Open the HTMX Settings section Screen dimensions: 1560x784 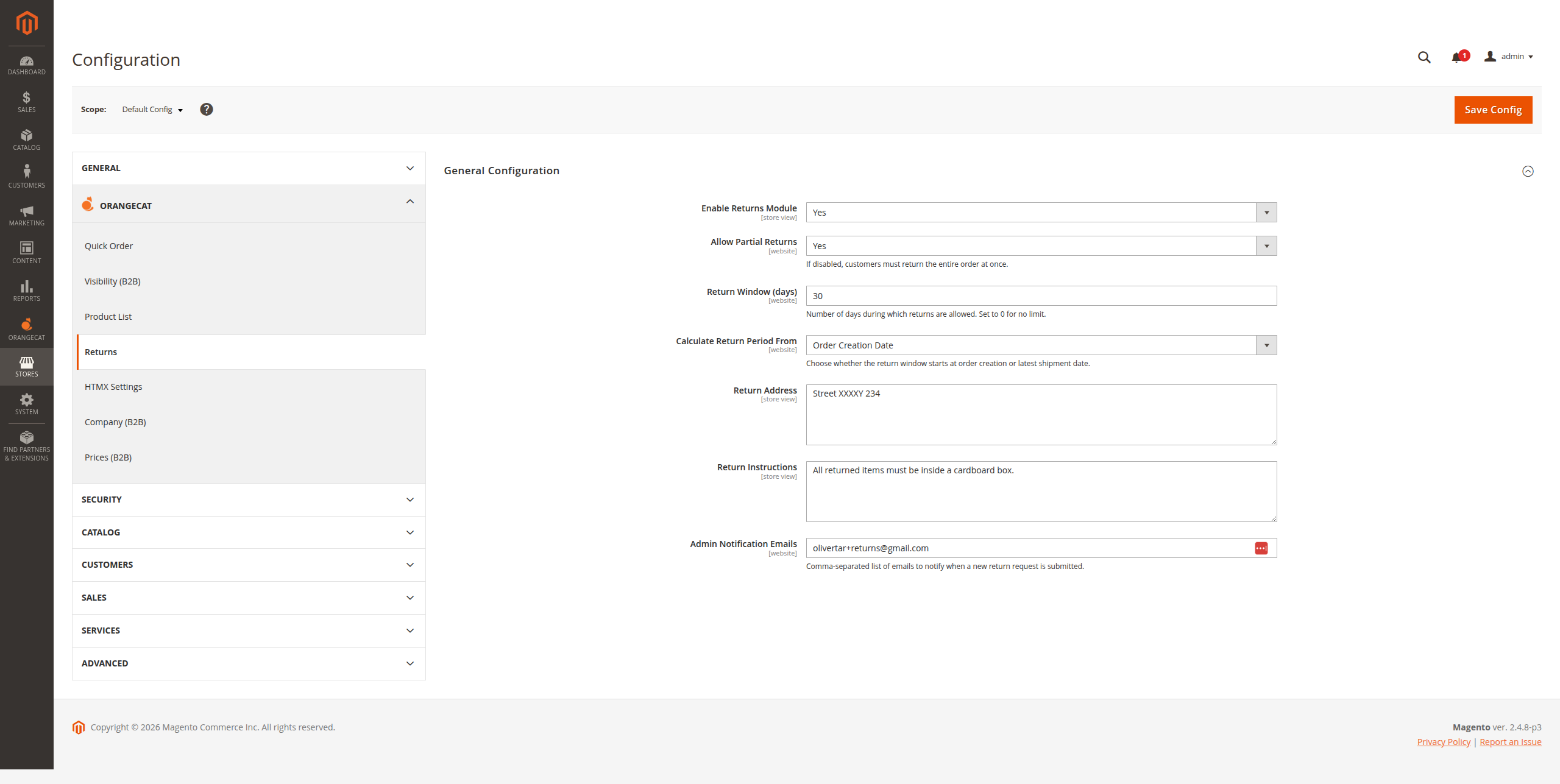(113, 386)
